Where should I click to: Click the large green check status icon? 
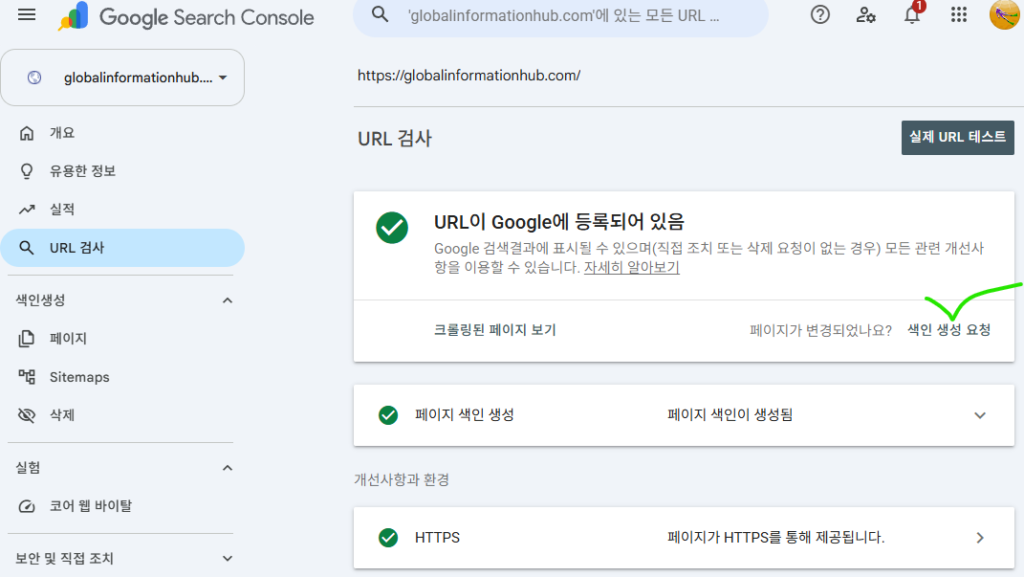point(392,228)
